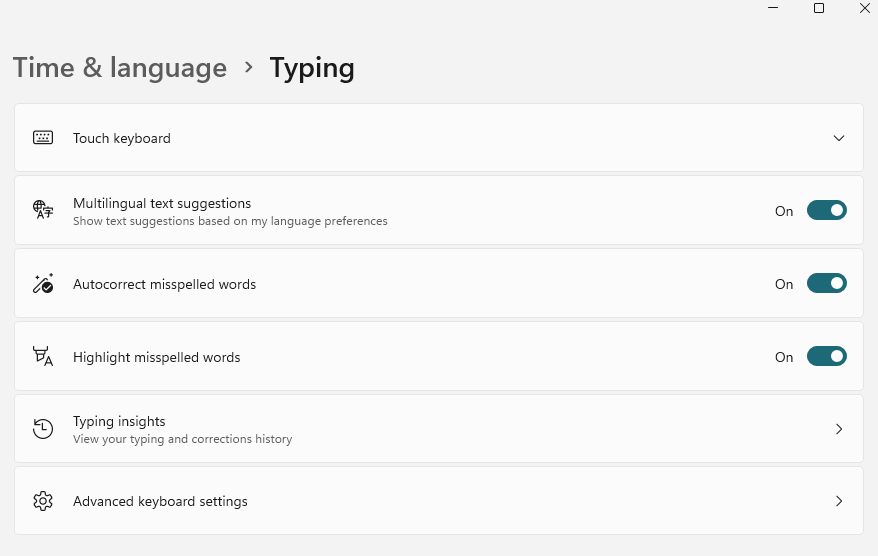Select the Touch keyboard label
Screen dimensions: 878x556
(122, 138)
